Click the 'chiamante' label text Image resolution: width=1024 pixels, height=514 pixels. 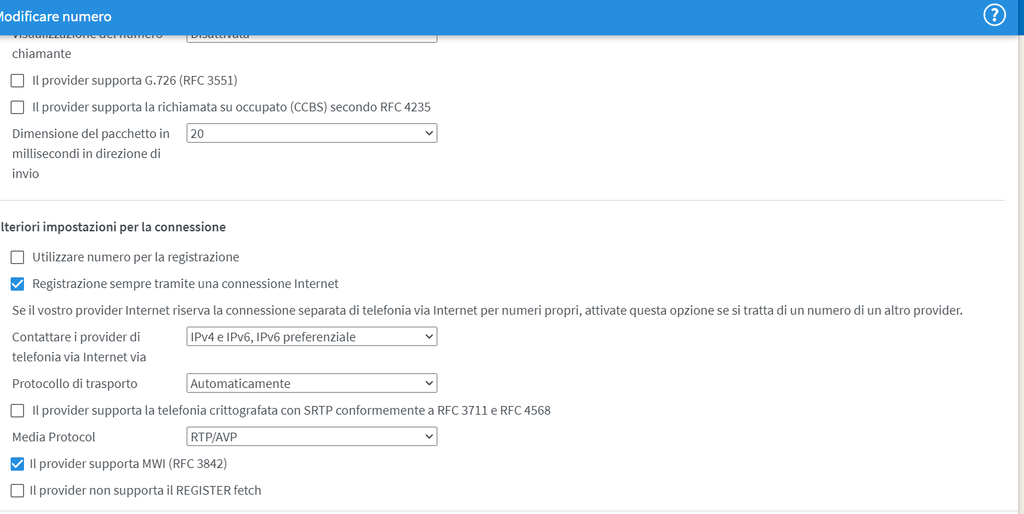pyautogui.click(x=41, y=53)
